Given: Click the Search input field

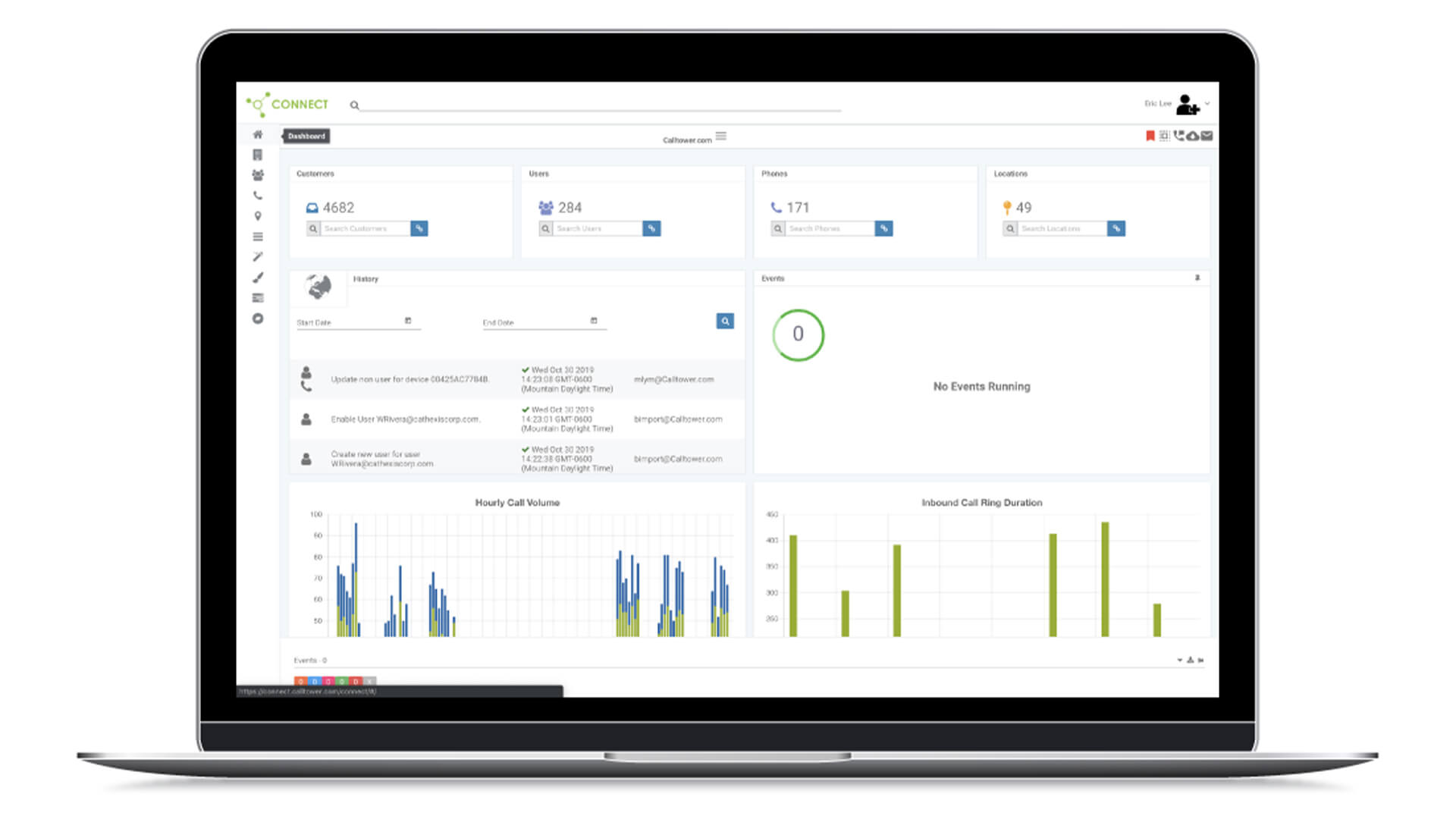Looking at the screenshot, I should click(x=600, y=104).
